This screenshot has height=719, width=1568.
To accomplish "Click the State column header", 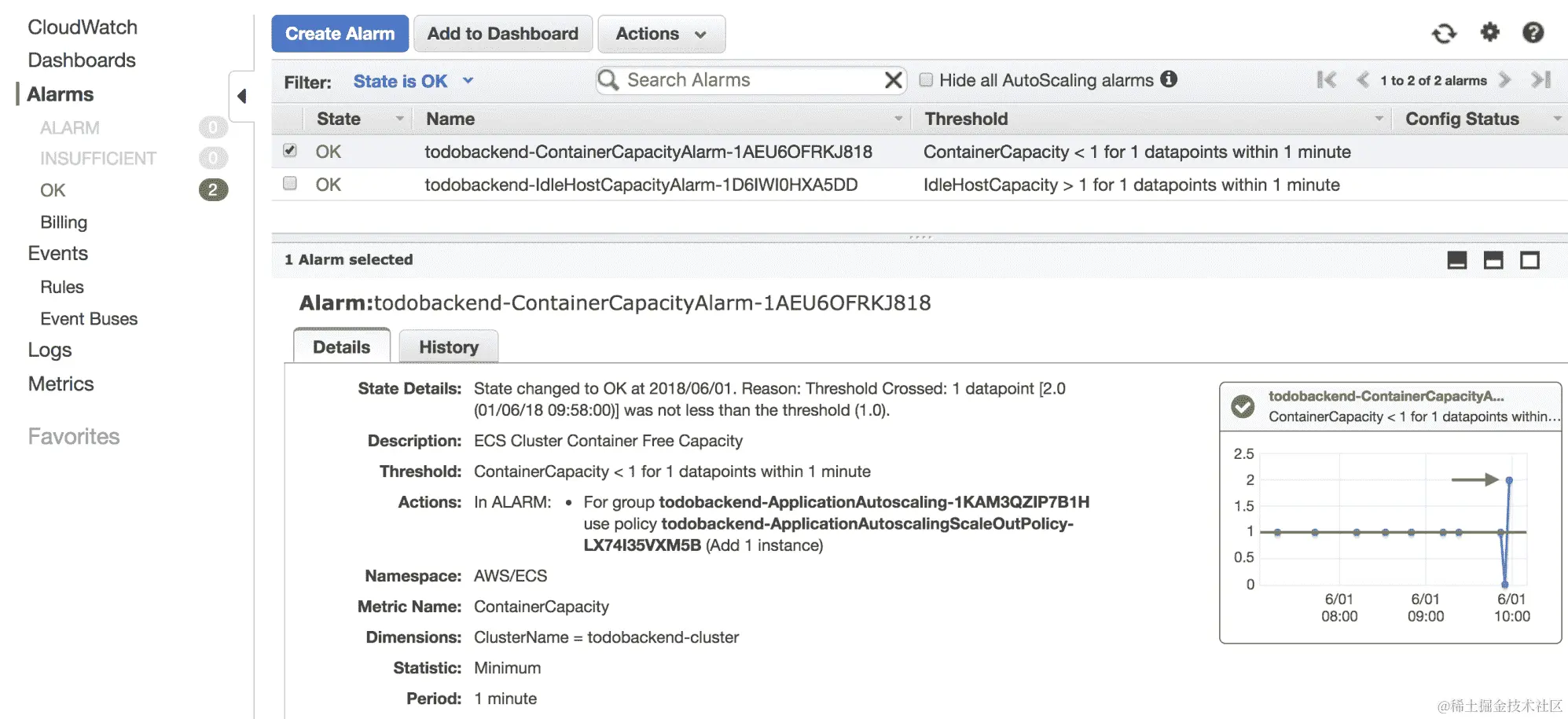I will 339,119.
